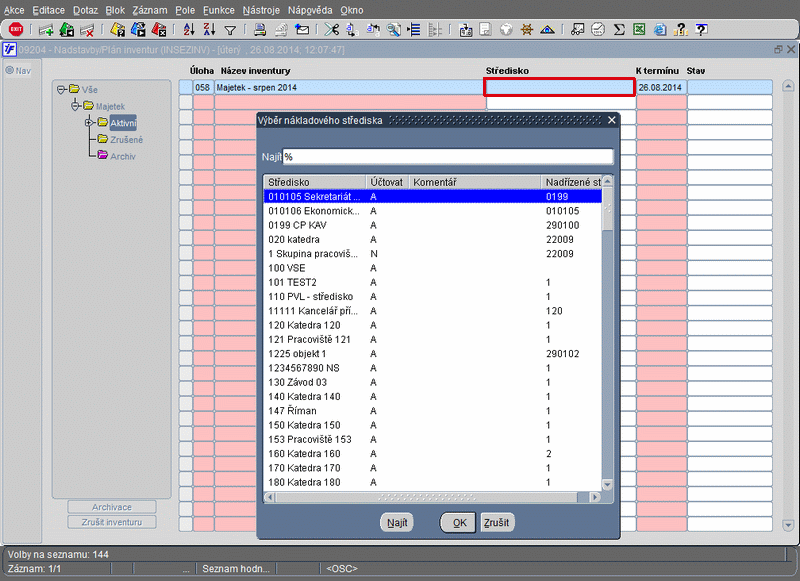Click the printer icon in toolbar

coord(260,30)
